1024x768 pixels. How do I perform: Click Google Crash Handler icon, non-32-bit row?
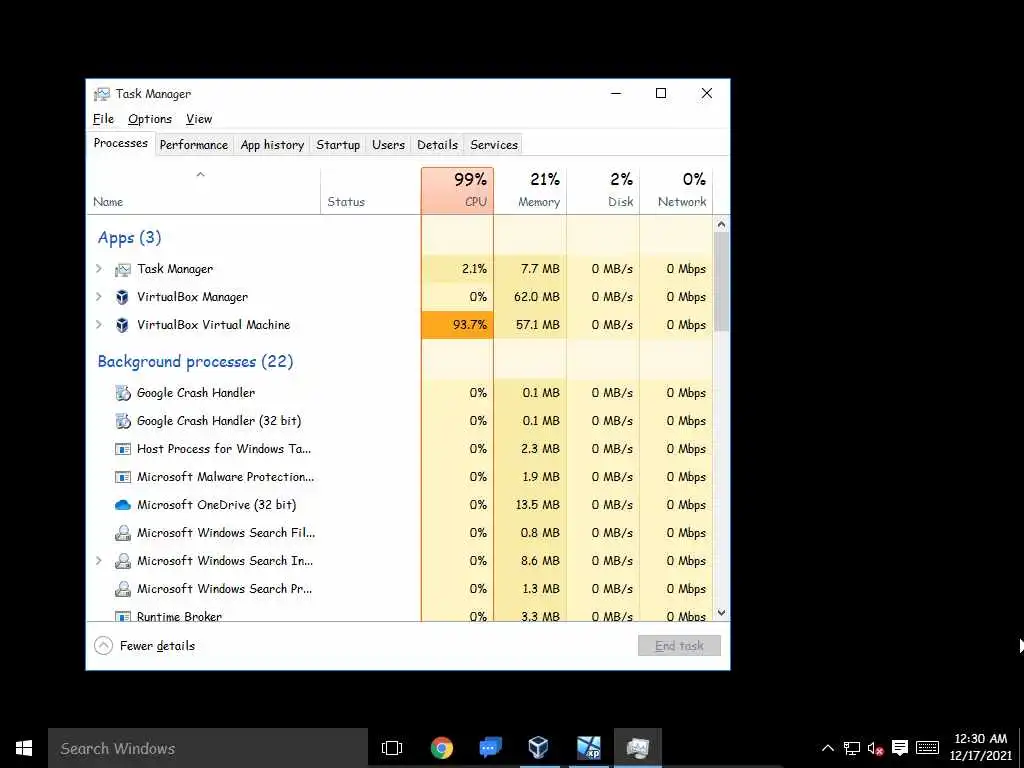123,393
